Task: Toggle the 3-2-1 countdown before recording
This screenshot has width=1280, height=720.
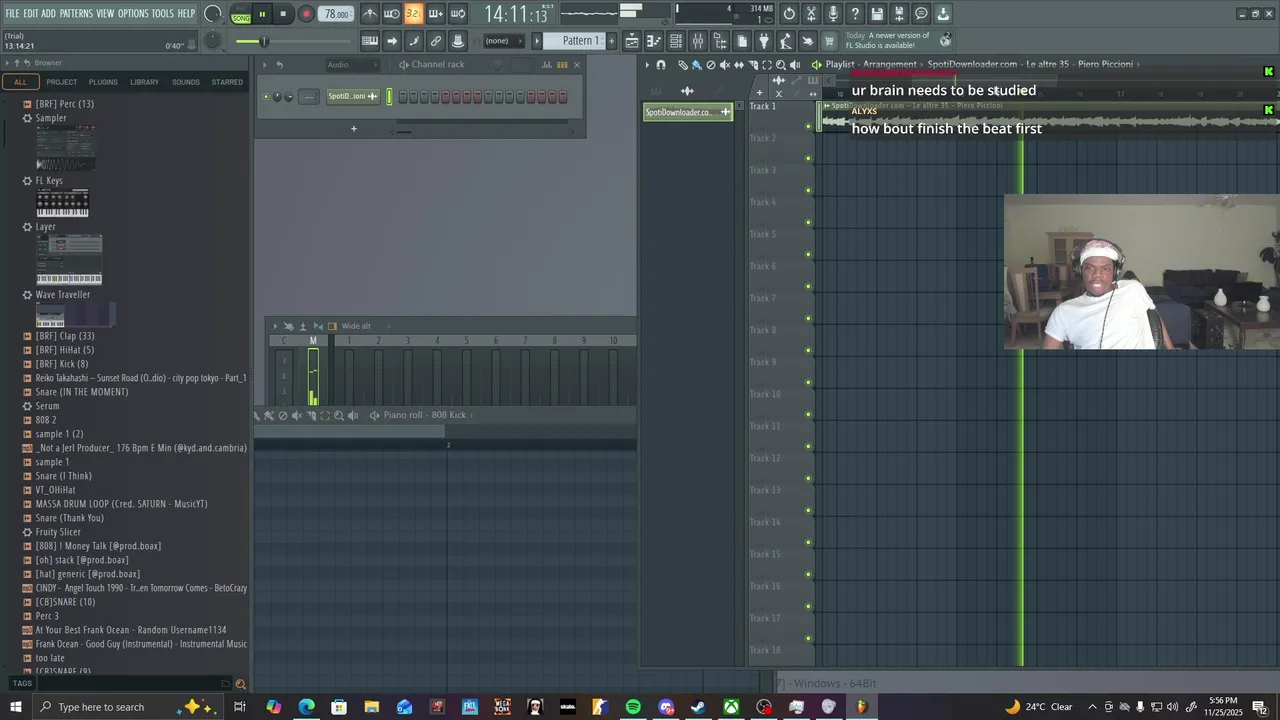Action: tap(413, 14)
